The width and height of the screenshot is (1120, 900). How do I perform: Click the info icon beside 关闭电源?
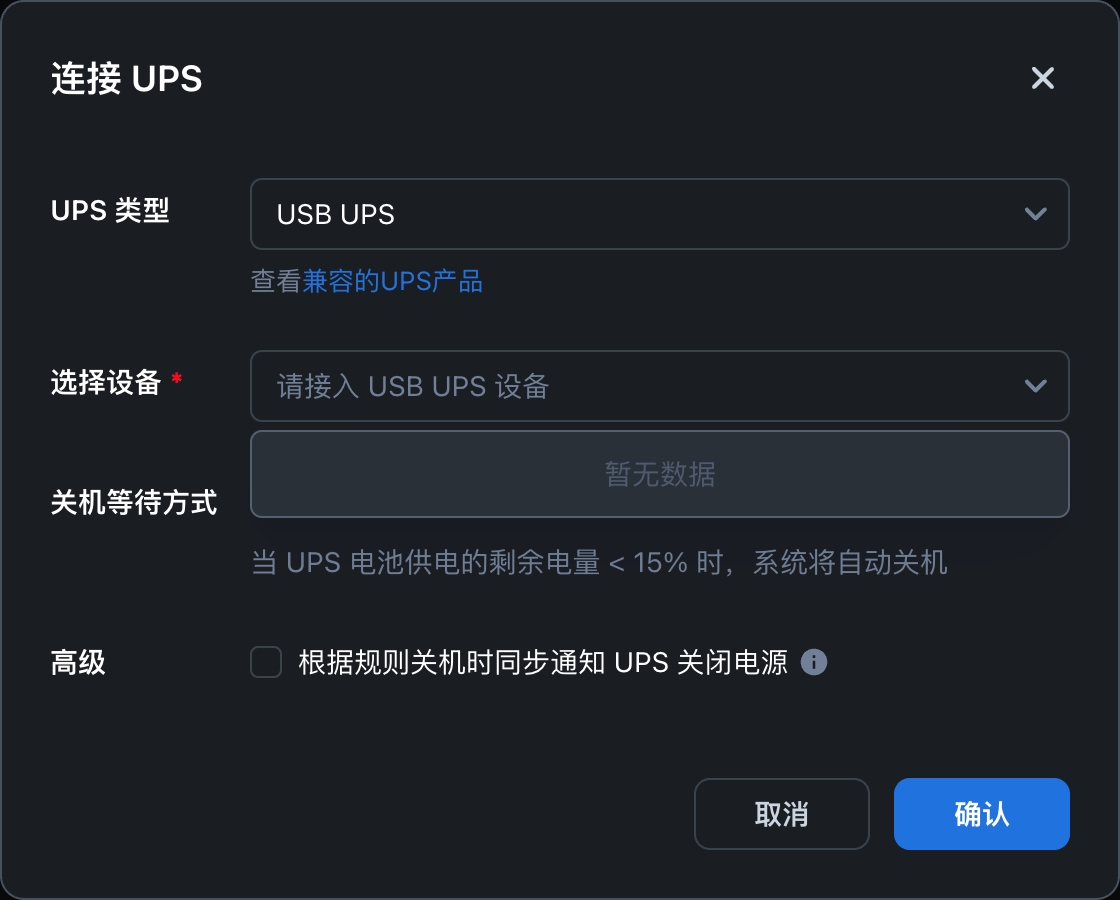click(x=814, y=662)
